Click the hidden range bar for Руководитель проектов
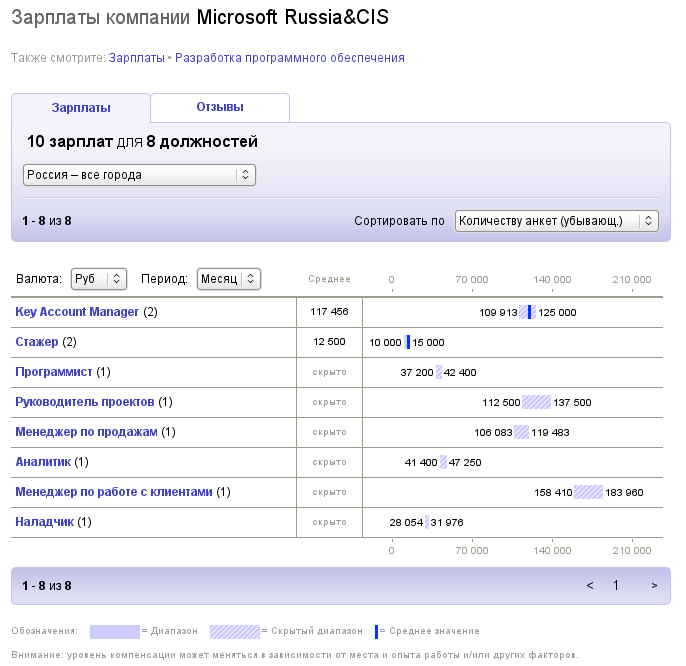The width and height of the screenshot is (686, 666). [536, 402]
